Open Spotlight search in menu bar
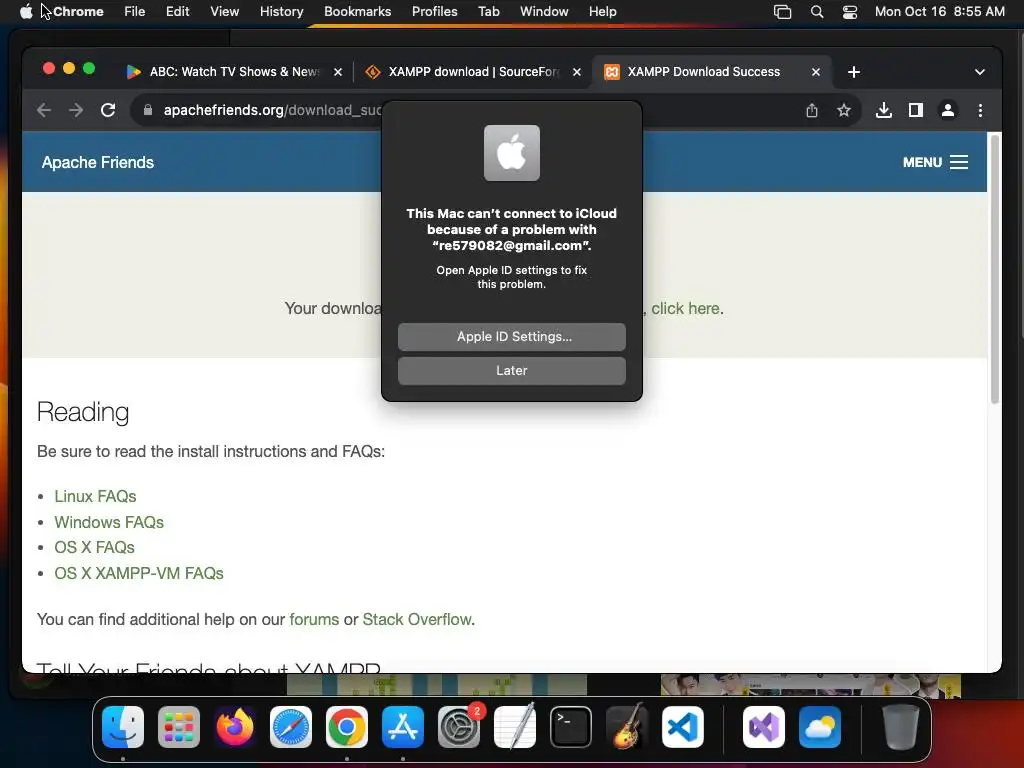 click(x=816, y=12)
